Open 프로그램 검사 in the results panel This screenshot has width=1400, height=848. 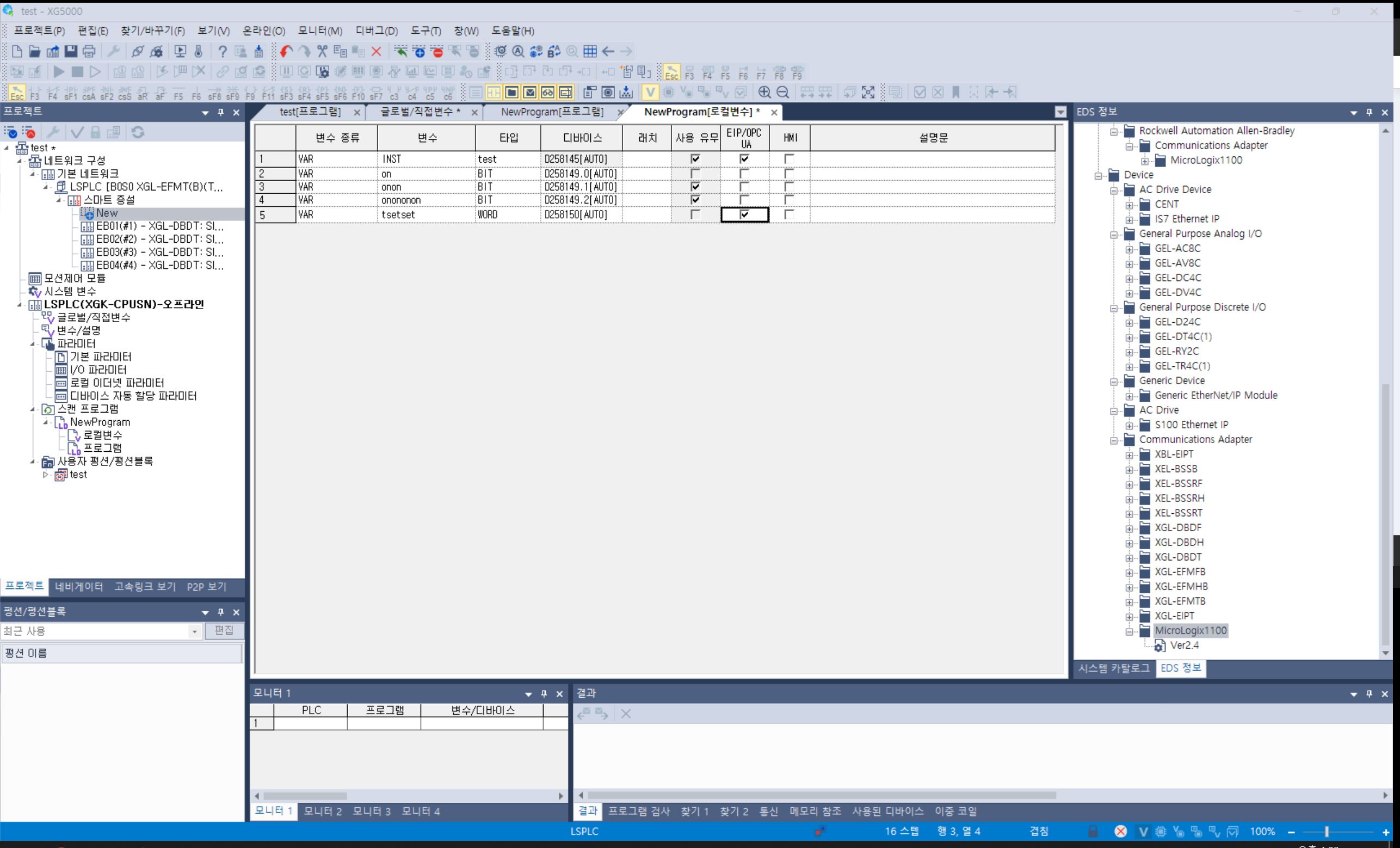pyautogui.click(x=639, y=811)
